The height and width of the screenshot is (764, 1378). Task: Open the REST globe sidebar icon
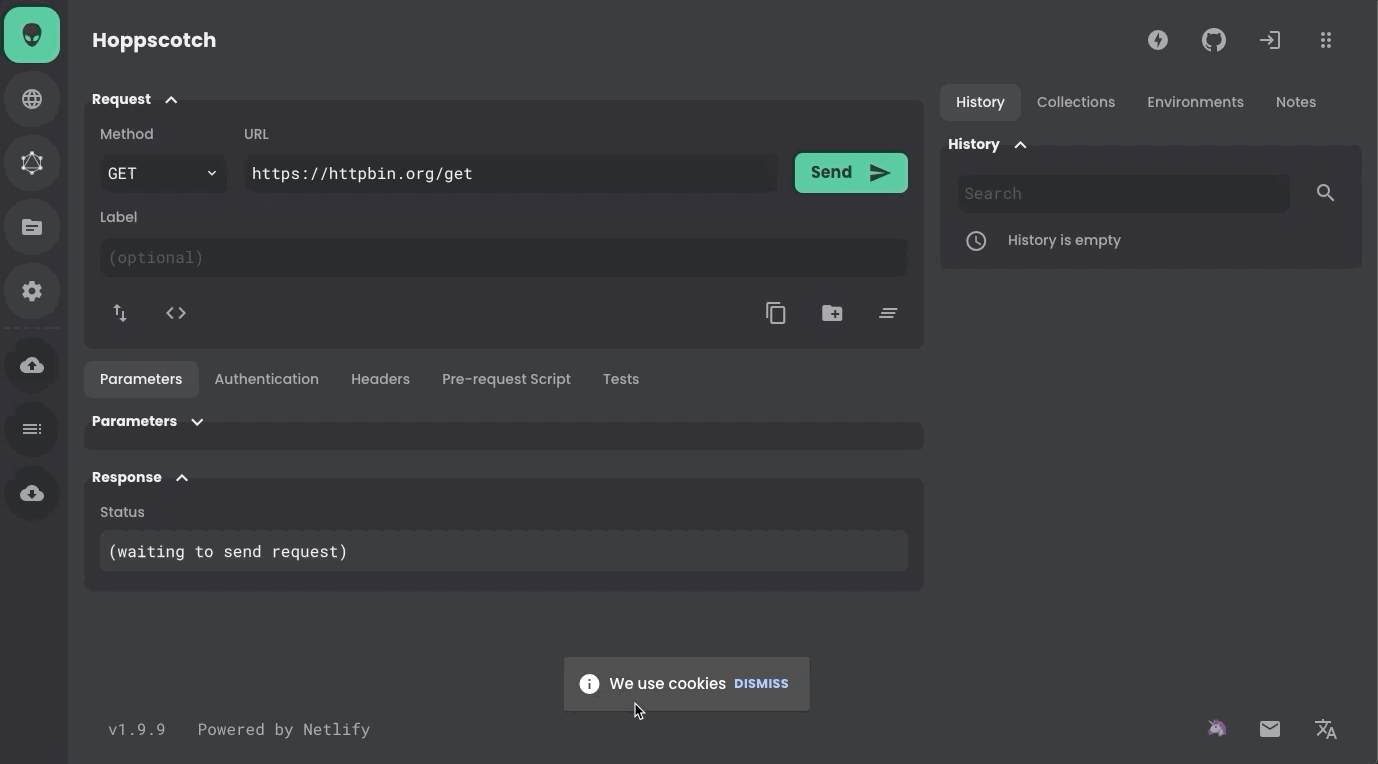tap(32, 99)
